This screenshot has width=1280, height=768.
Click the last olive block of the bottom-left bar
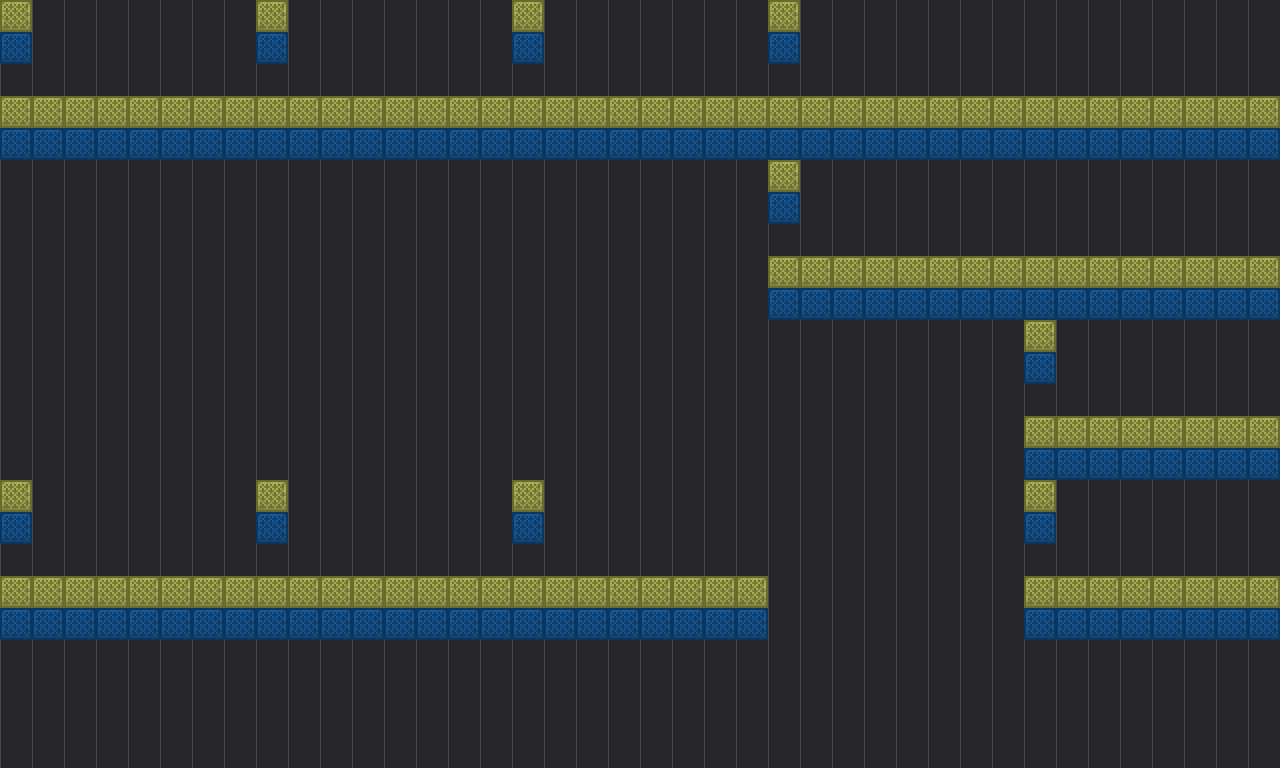(x=752, y=592)
